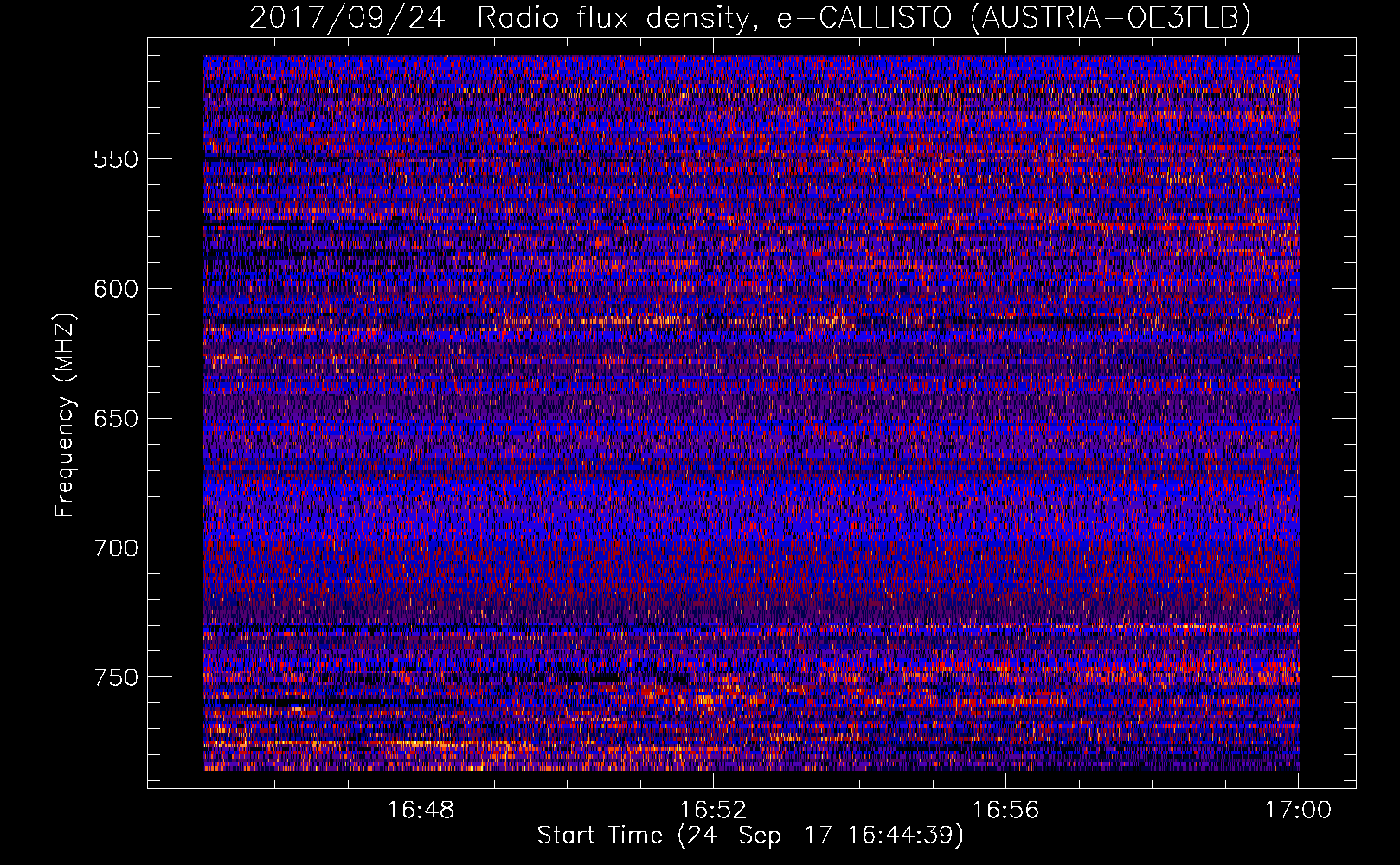Select the date "2017/09/24" in the title
1400x865 pixels.
click(347, 17)
